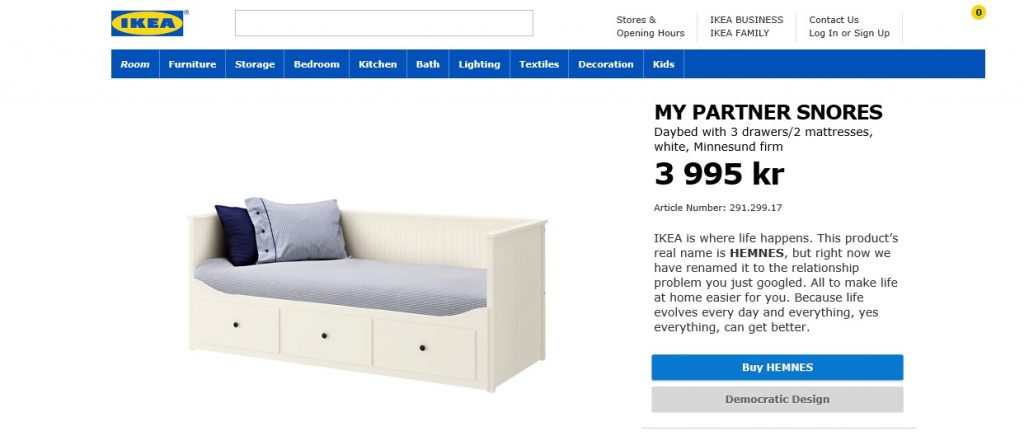Screen dimensions: 1024x445
Task: Open the Furniture menu
Action: [x=192, y=64]
